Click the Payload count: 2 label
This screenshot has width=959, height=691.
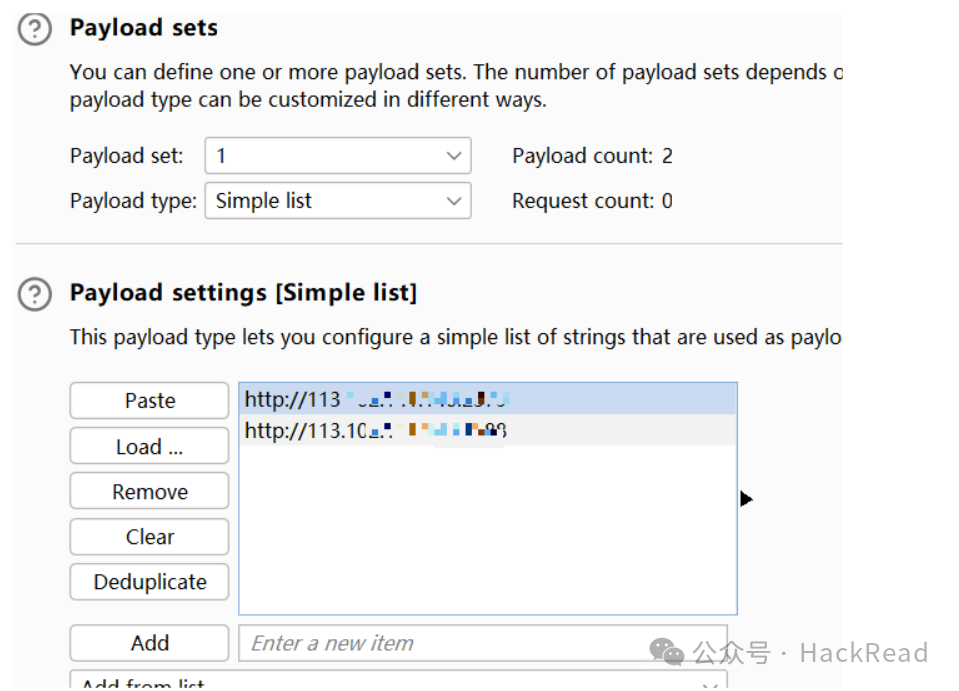tap(592, 156)
